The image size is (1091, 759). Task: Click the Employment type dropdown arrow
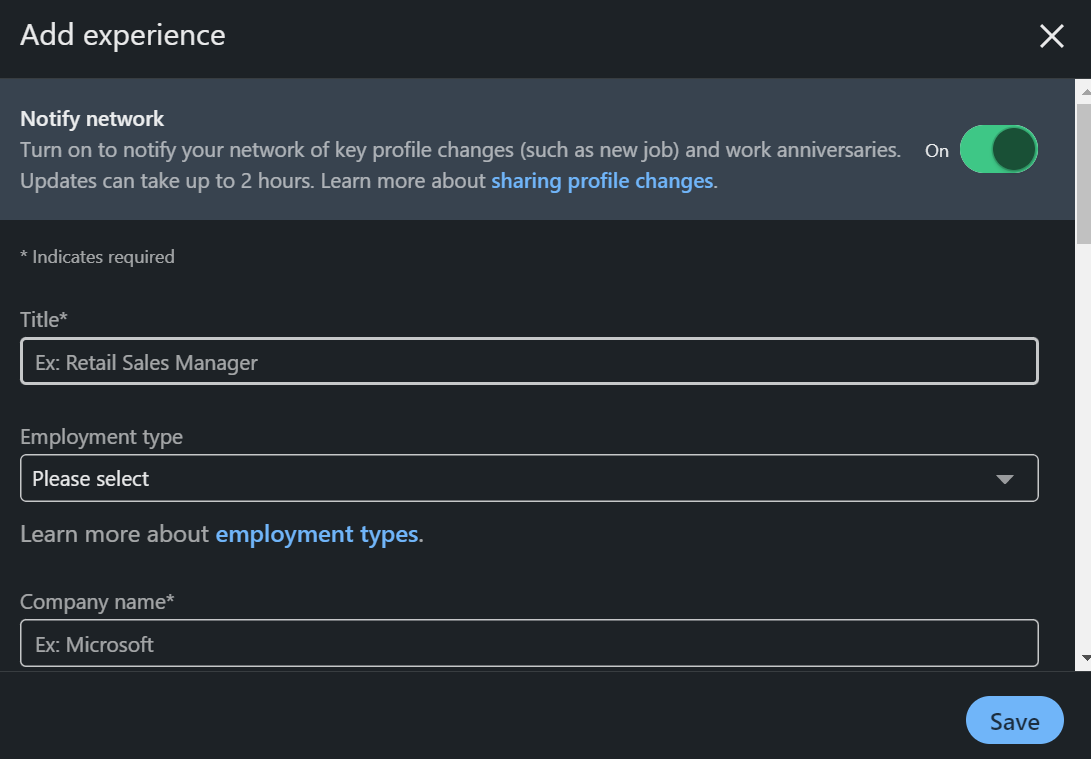(x=1005, y=479)
